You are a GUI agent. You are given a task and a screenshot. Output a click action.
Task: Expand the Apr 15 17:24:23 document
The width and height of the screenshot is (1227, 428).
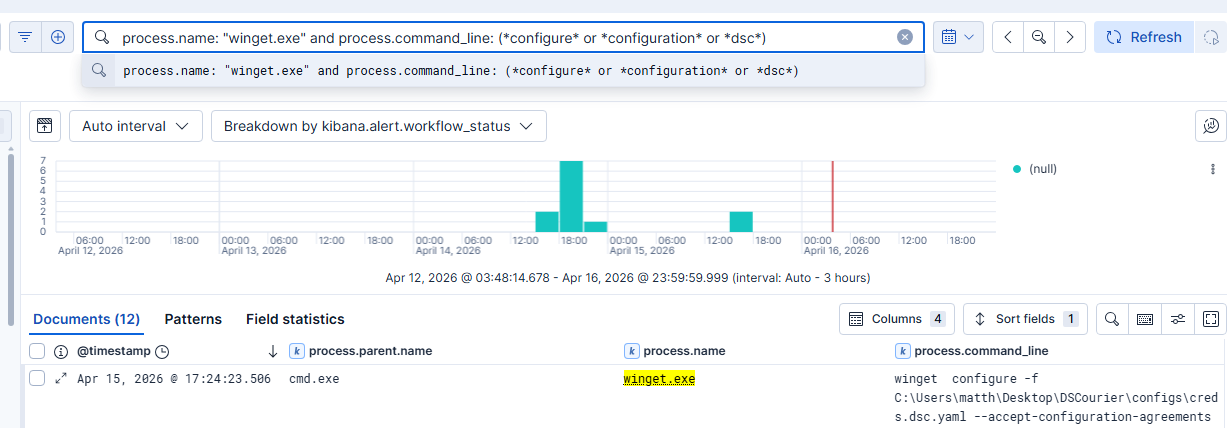coord(61,378)
